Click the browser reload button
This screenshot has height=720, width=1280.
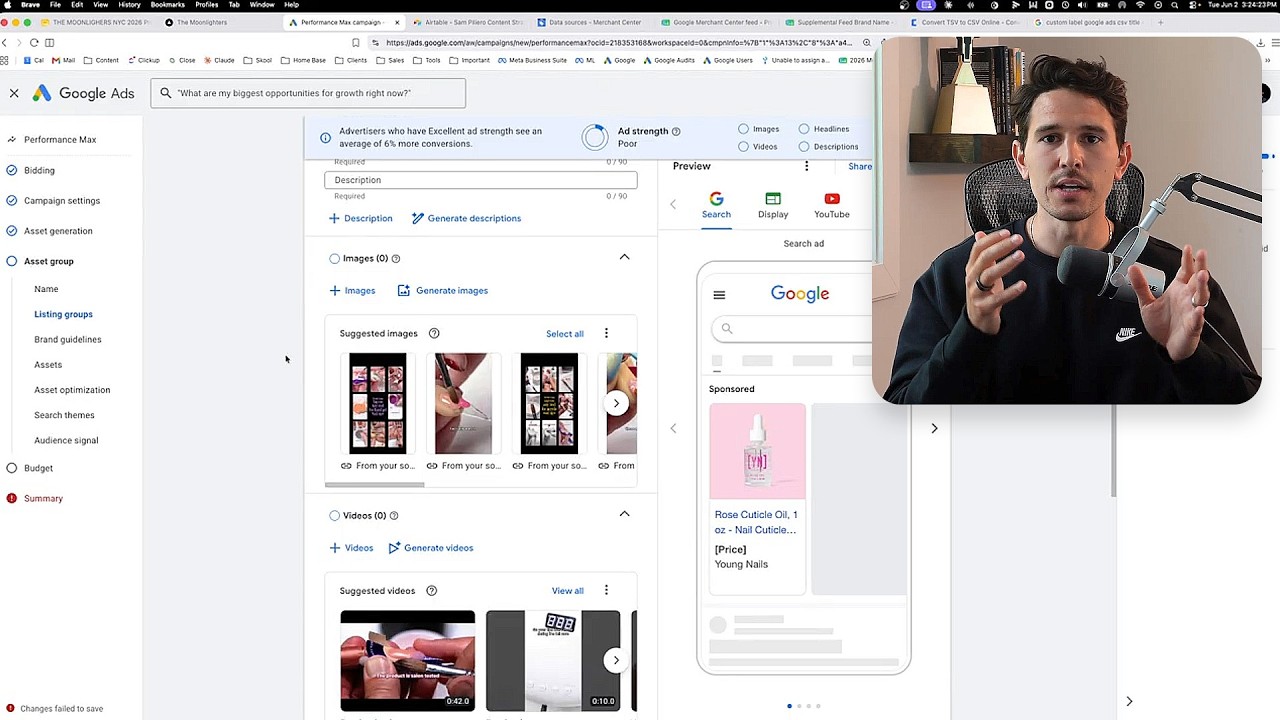34,42
